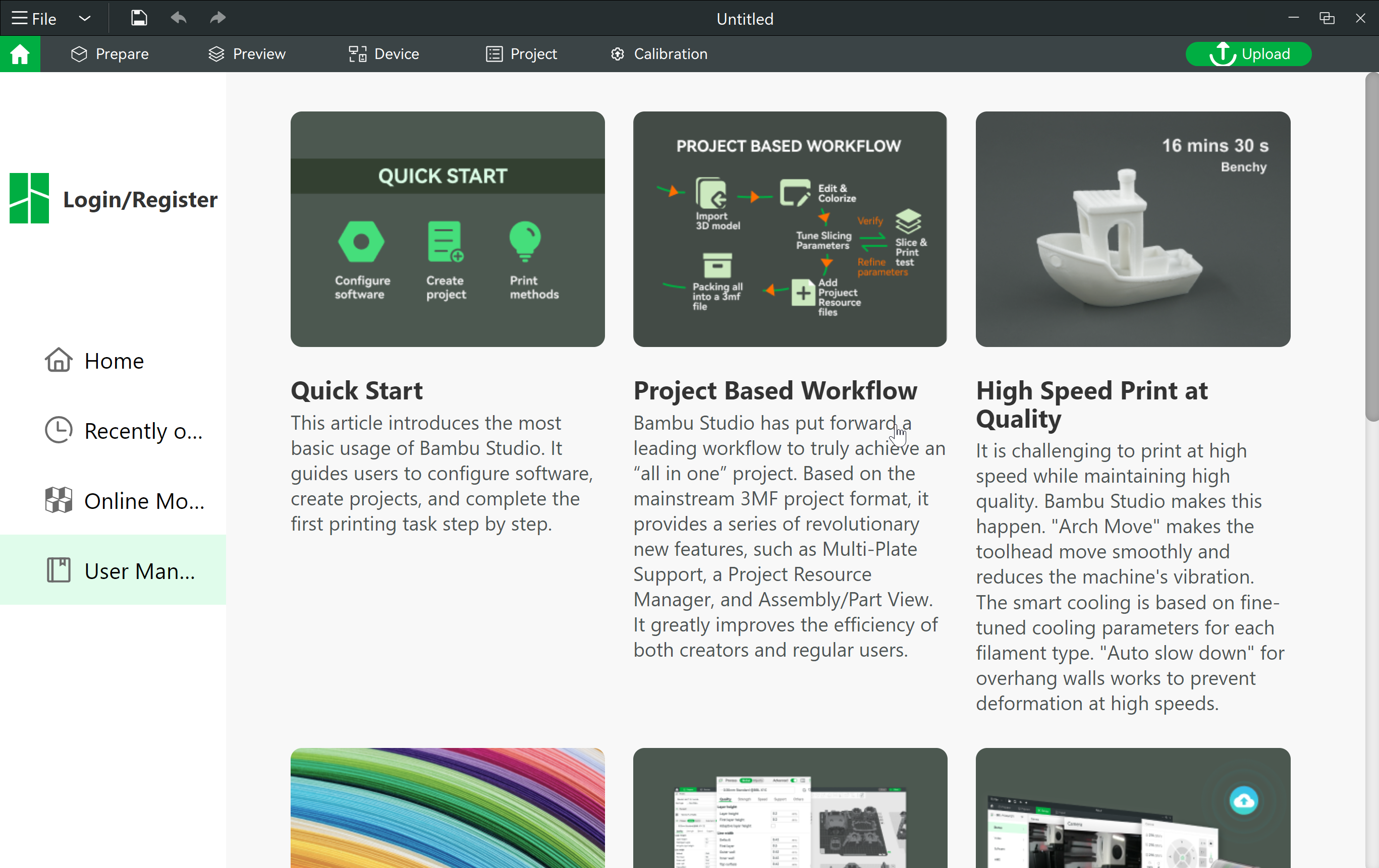Click the Bambu Lab logo icon

(29, 198)
